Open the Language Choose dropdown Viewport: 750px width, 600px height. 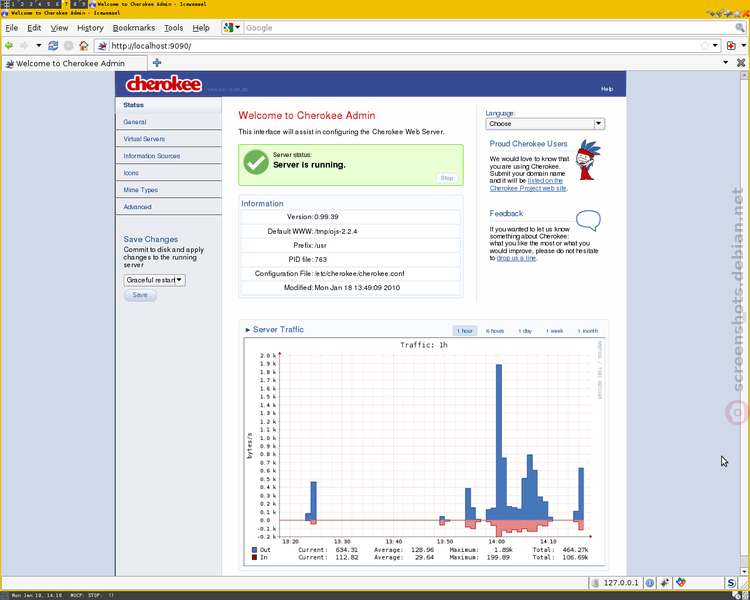[545, 123]
